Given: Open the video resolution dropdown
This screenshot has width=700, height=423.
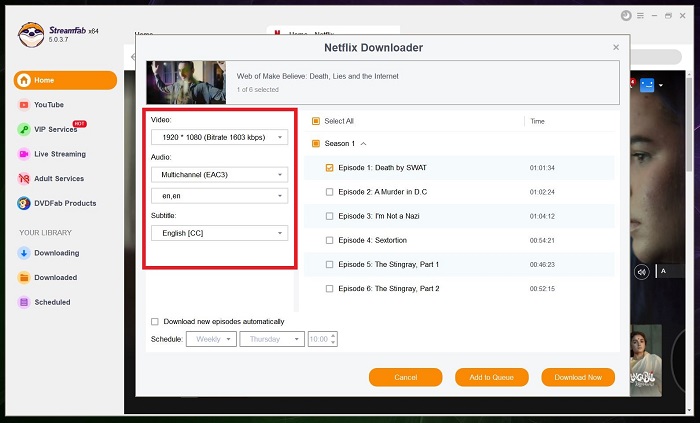Looking at the screenshot, I should [219, 137].
